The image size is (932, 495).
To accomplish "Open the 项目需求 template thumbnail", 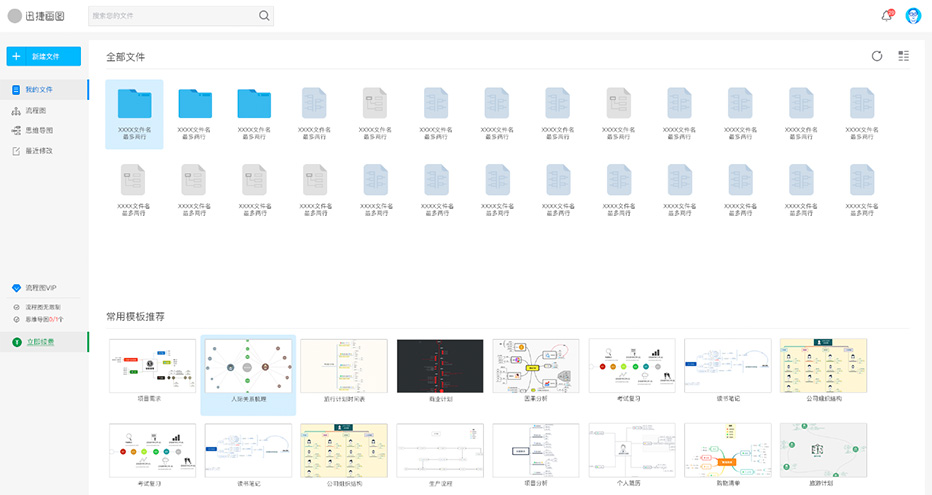I will [152, 366].
